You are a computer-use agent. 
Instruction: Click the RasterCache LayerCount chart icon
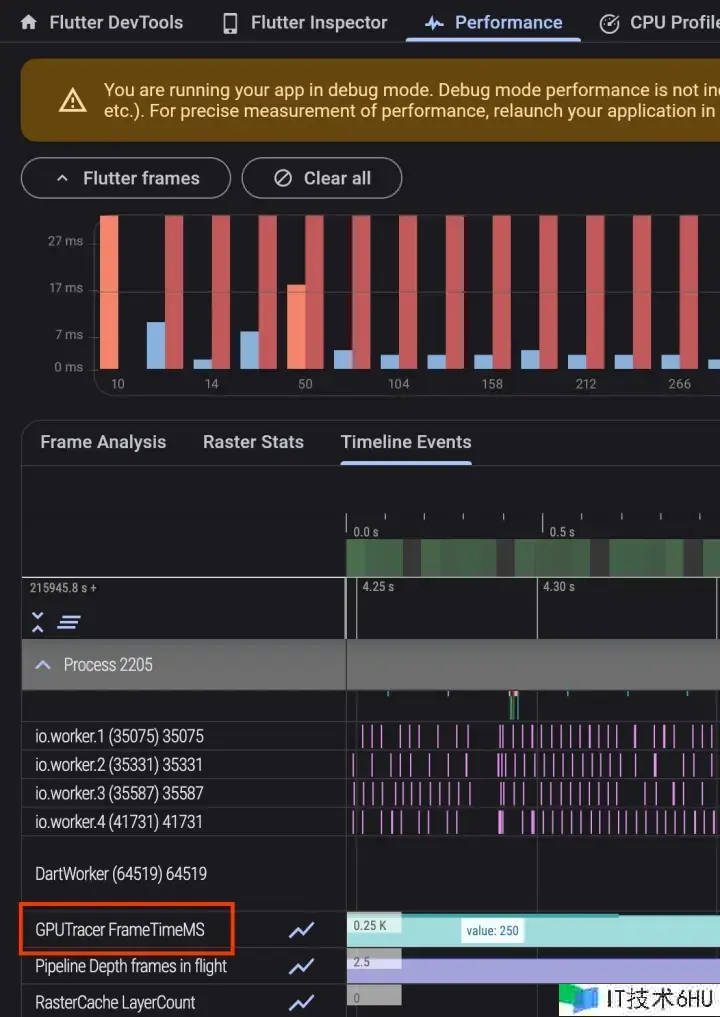pyautogui.click(x=301, y=1002)
